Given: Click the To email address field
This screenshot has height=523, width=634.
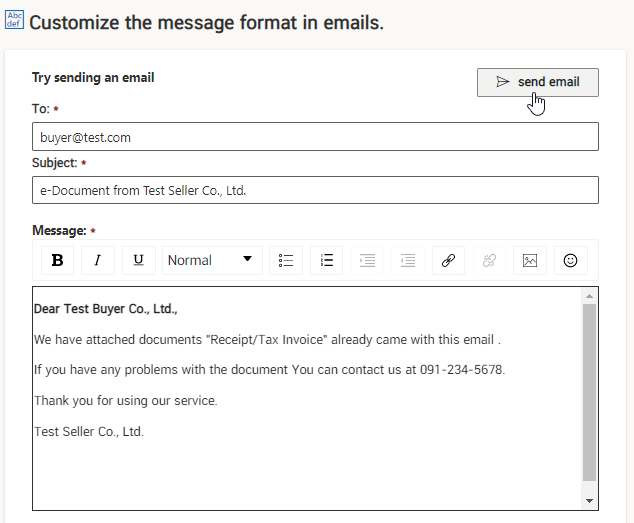Looking at the screenshot, I should [315, 137].
